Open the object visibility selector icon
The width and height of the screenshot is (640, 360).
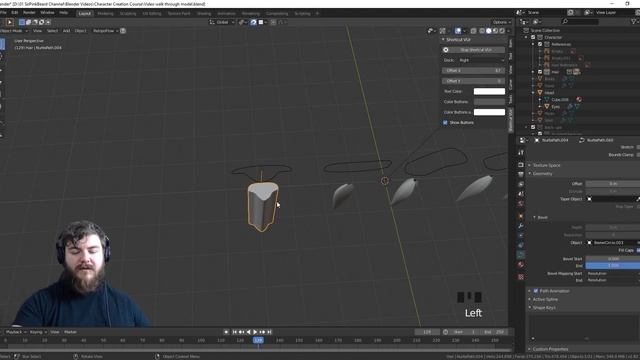(x=430, y=31)
